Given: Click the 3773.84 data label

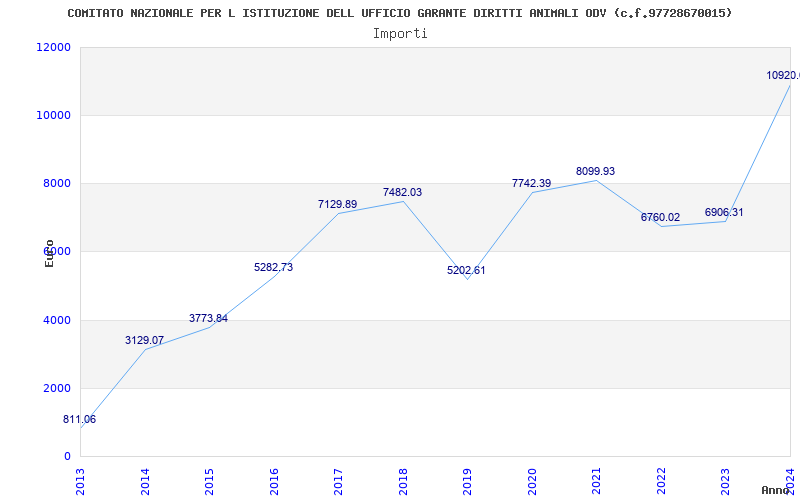Looking at the screenshot, I should (x=208, y=318).
